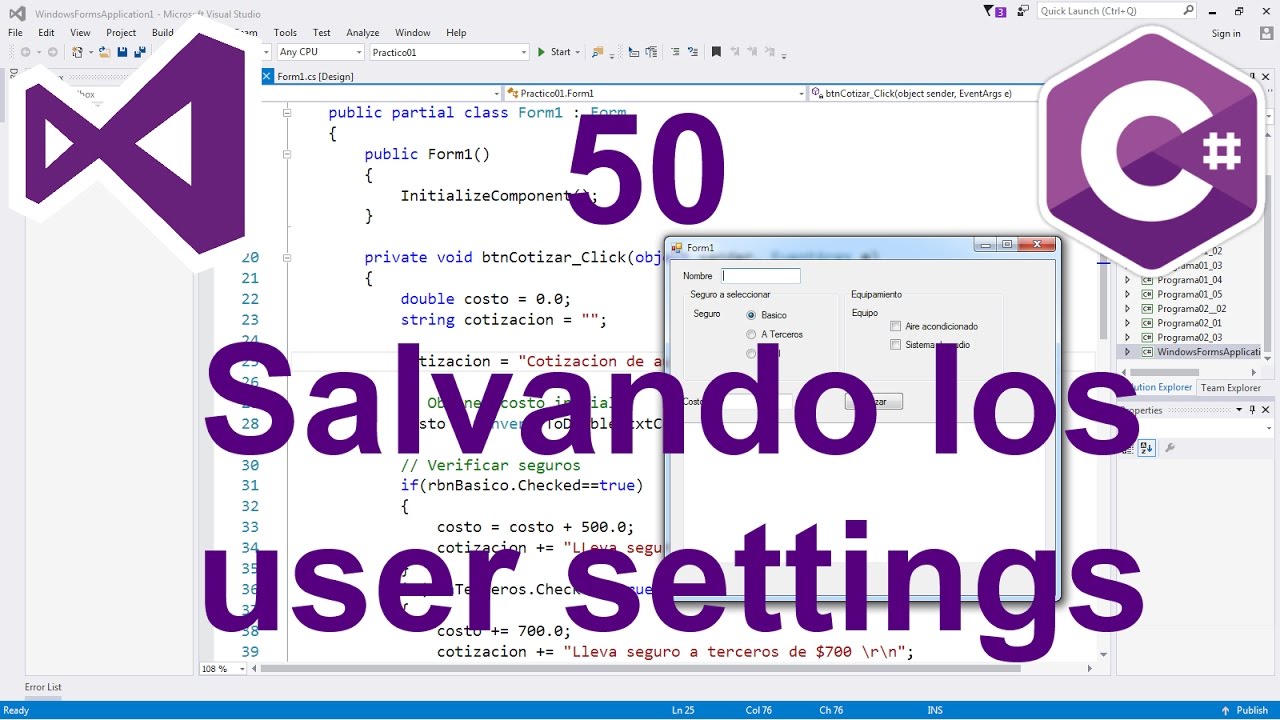Click the Find in Files toolbar icon
Screen dimensions: 1280x720
598,52
